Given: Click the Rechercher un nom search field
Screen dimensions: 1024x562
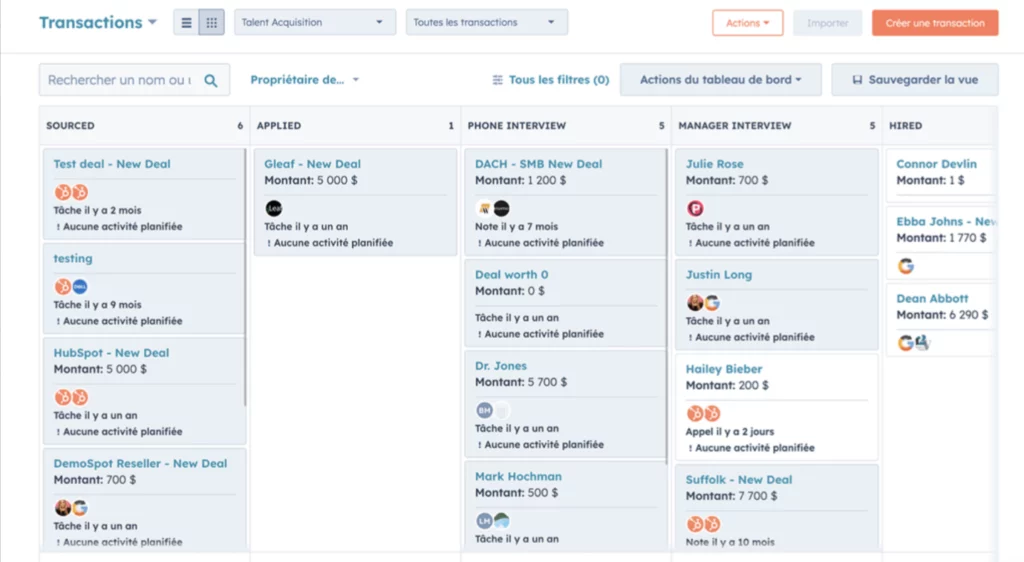Looking at the screenshot, I should 120,80.
